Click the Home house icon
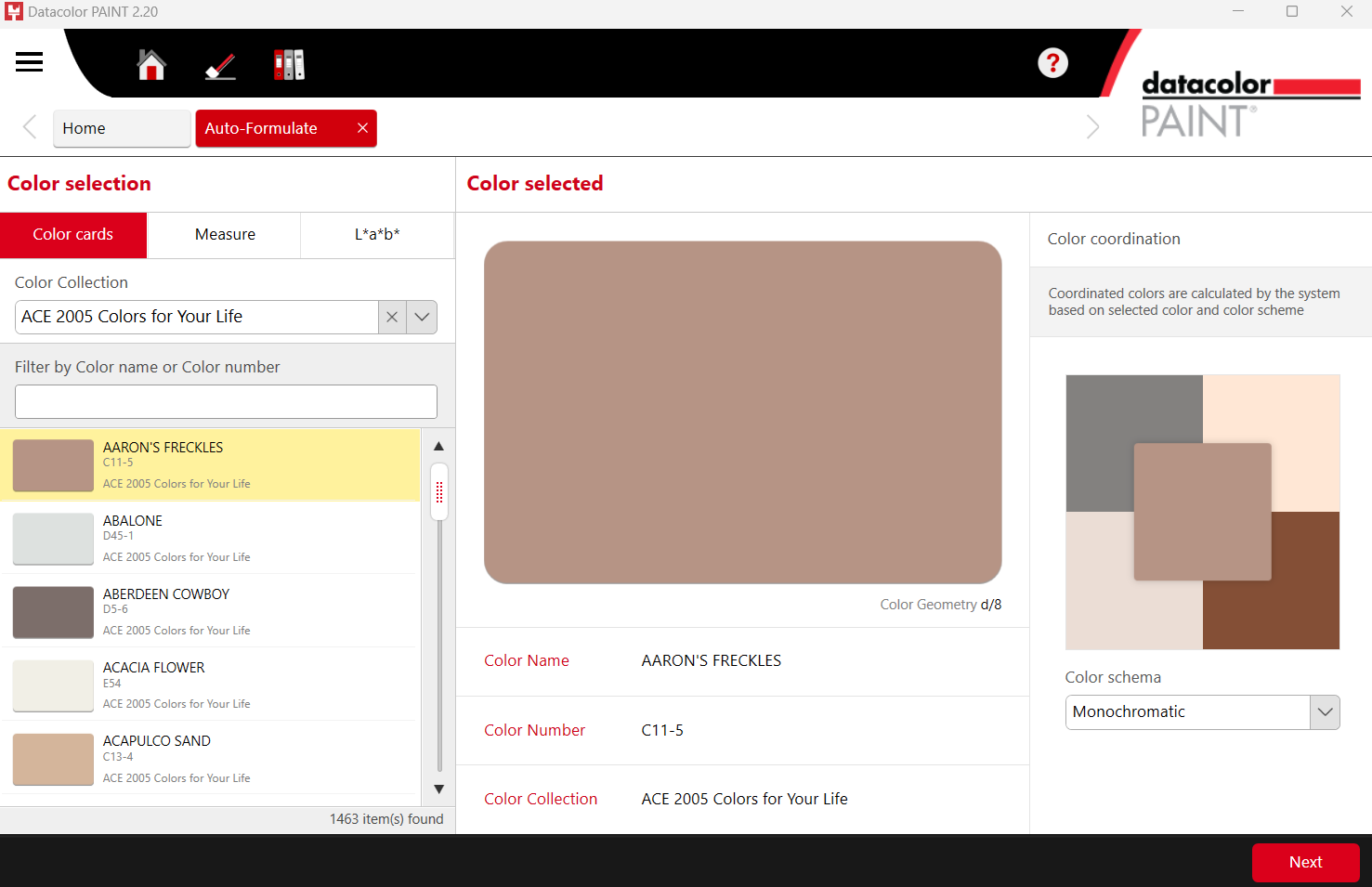Viewport: 1372px width, 887px height. pyautogui.click(x=151, y=65)
